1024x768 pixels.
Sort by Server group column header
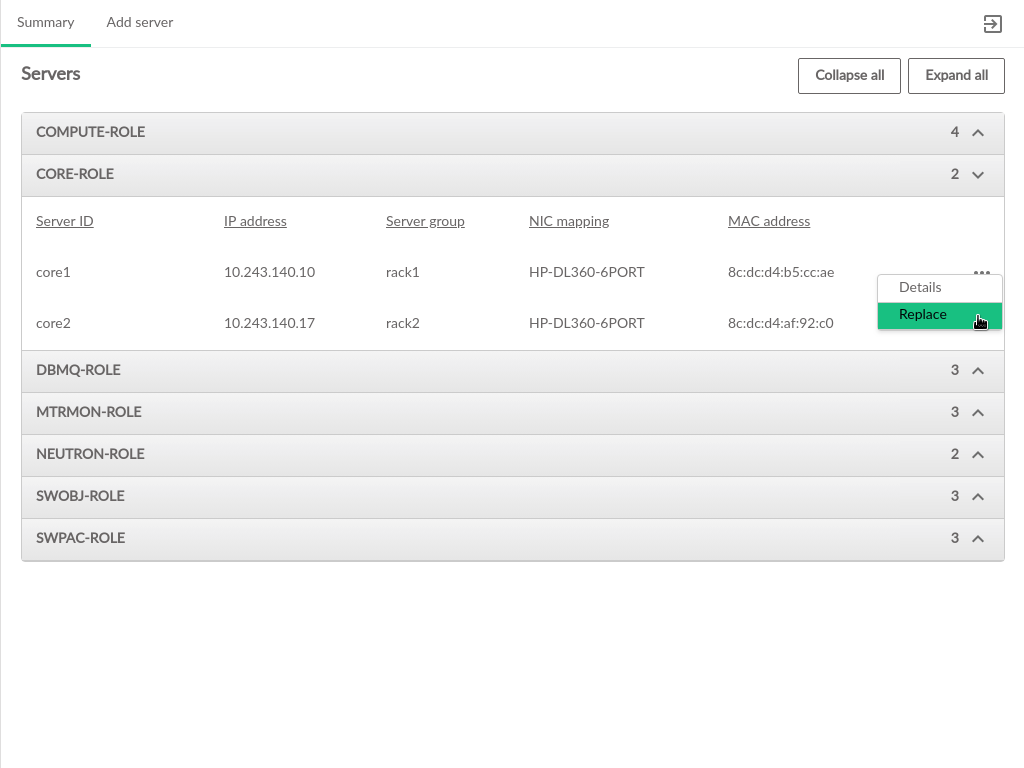[x=425, y=222]
